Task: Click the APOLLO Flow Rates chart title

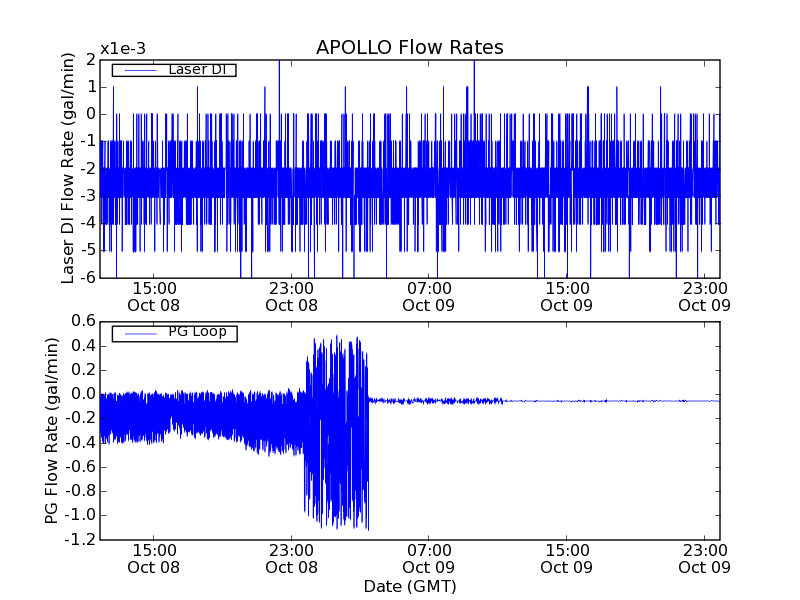Action: 409,47
